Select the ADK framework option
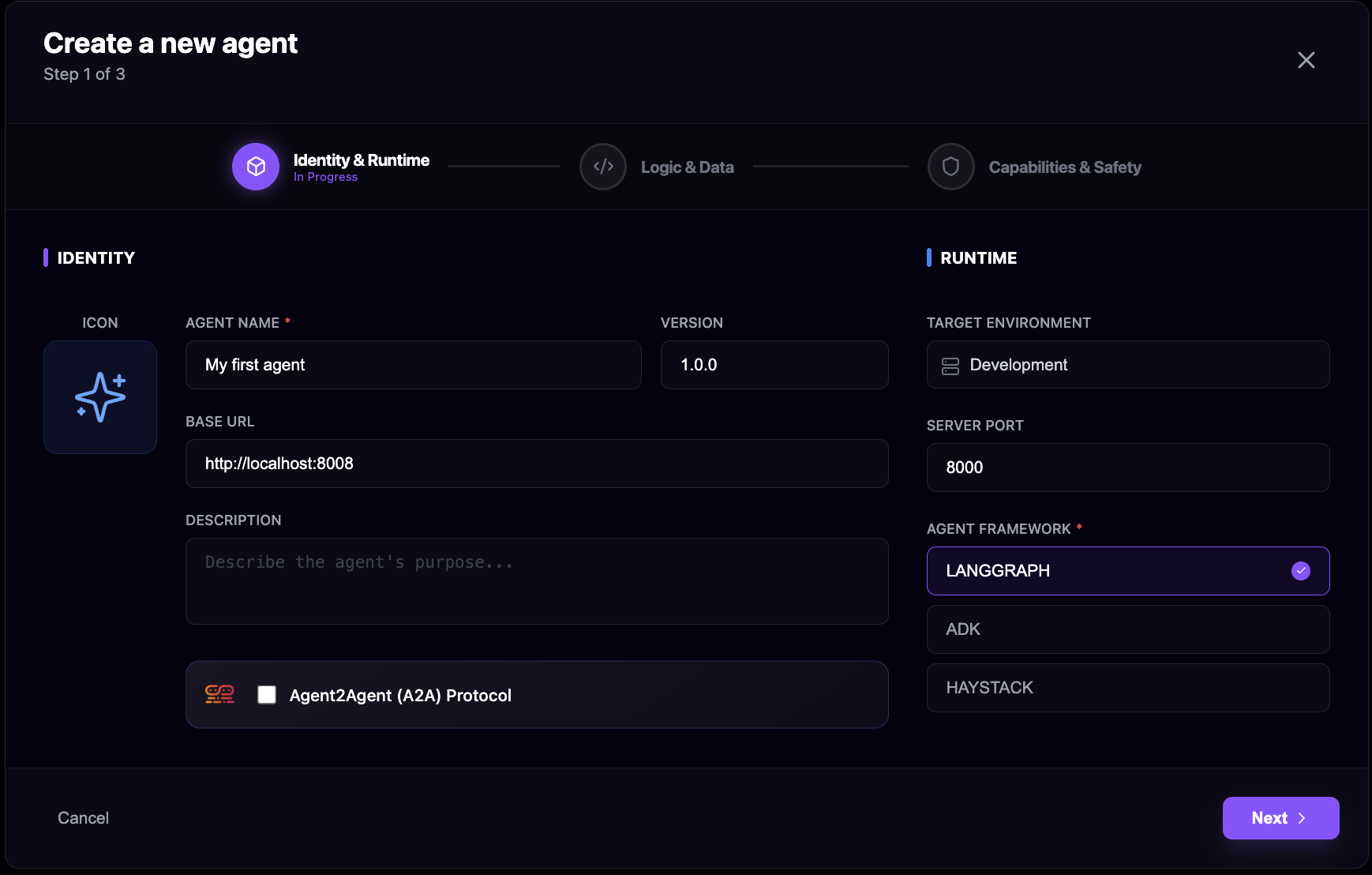The image size is (1372, 875). [x=1127, y=629]
